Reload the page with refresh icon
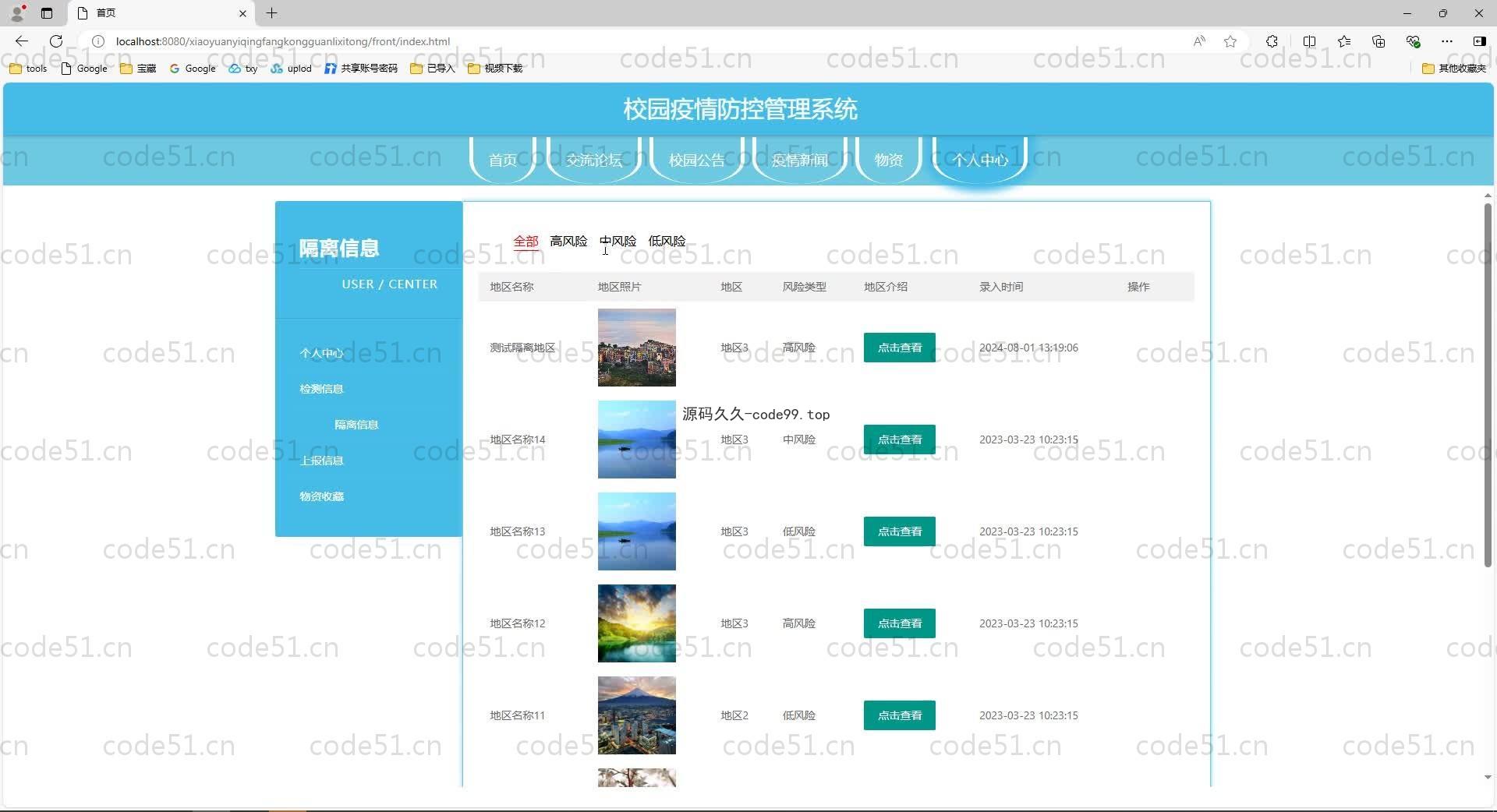Image resolution: width=1497 pixels, height=812 pixels. (56, 41)
